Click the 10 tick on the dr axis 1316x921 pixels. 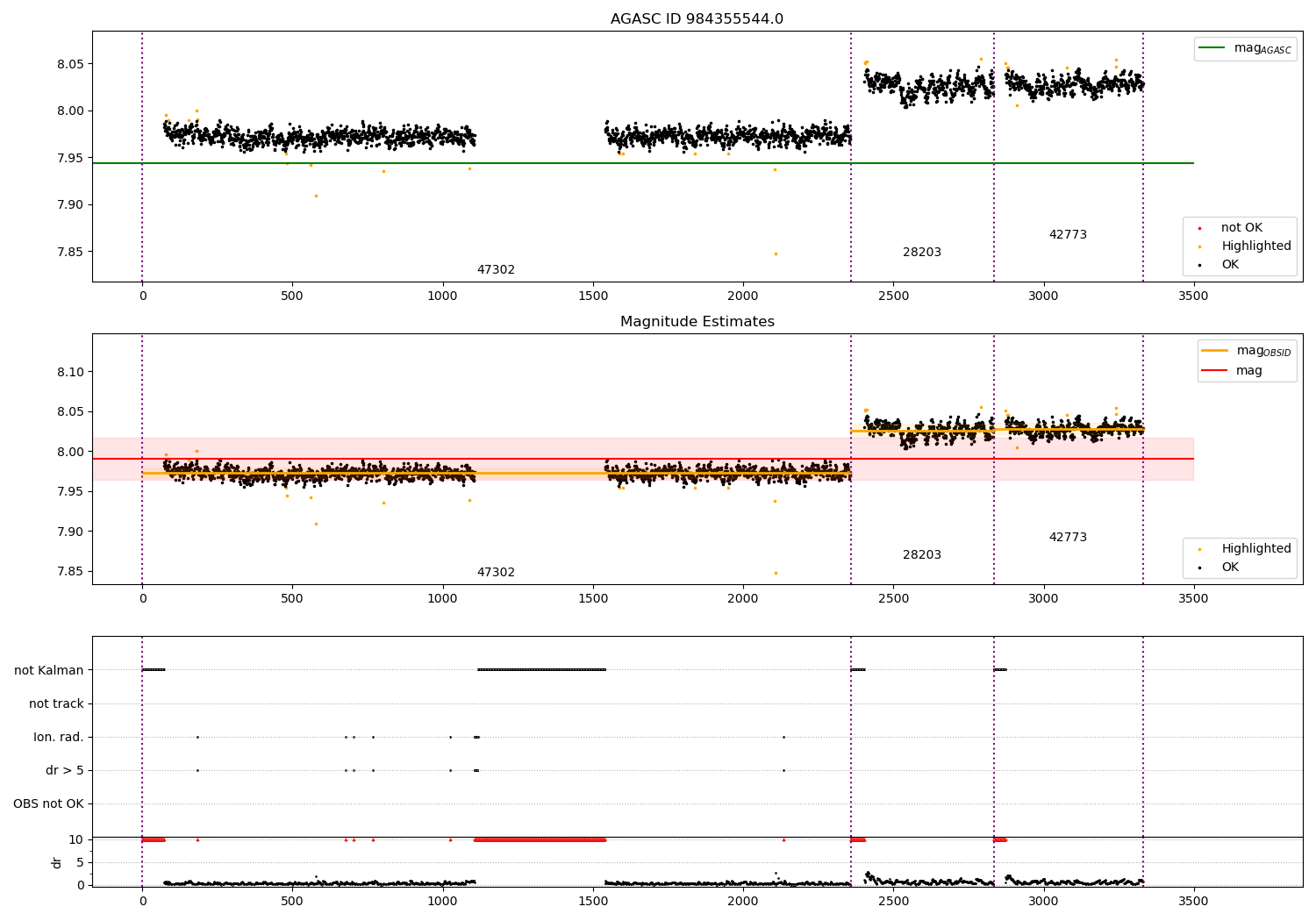pyautogui.click(x=76, y=839)
